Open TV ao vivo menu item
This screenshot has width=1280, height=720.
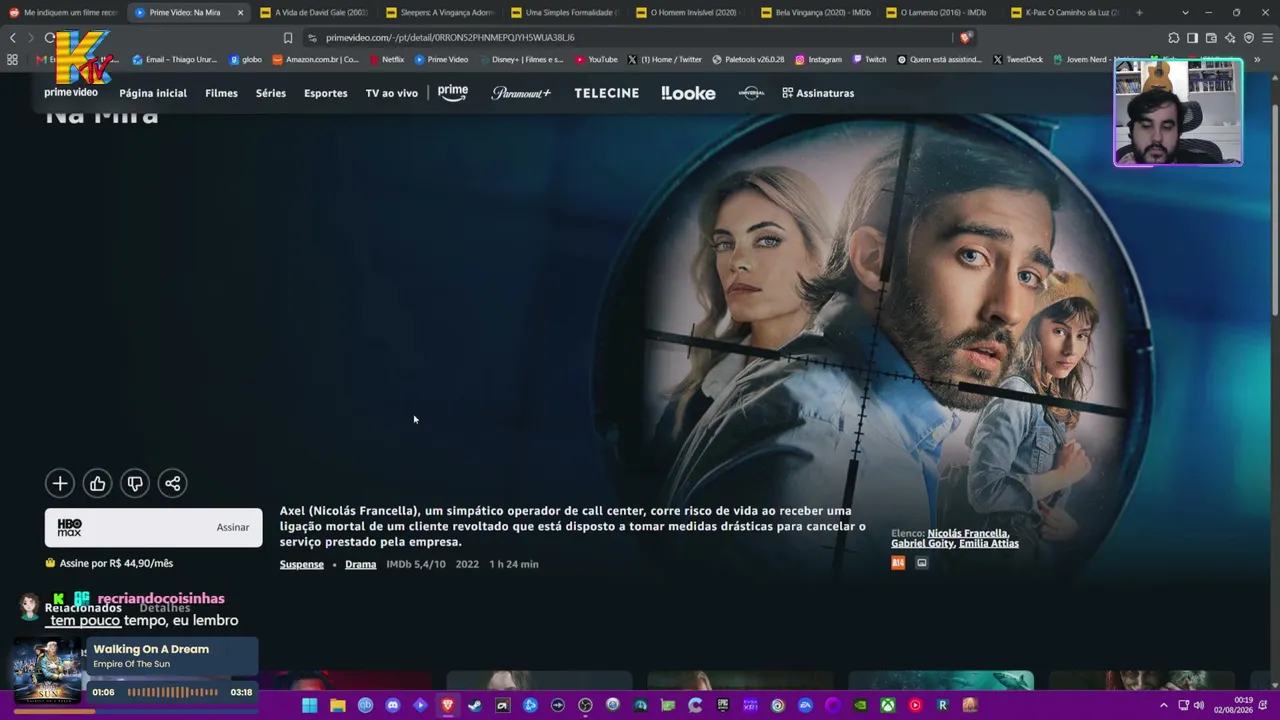click(x=392, y=93)
